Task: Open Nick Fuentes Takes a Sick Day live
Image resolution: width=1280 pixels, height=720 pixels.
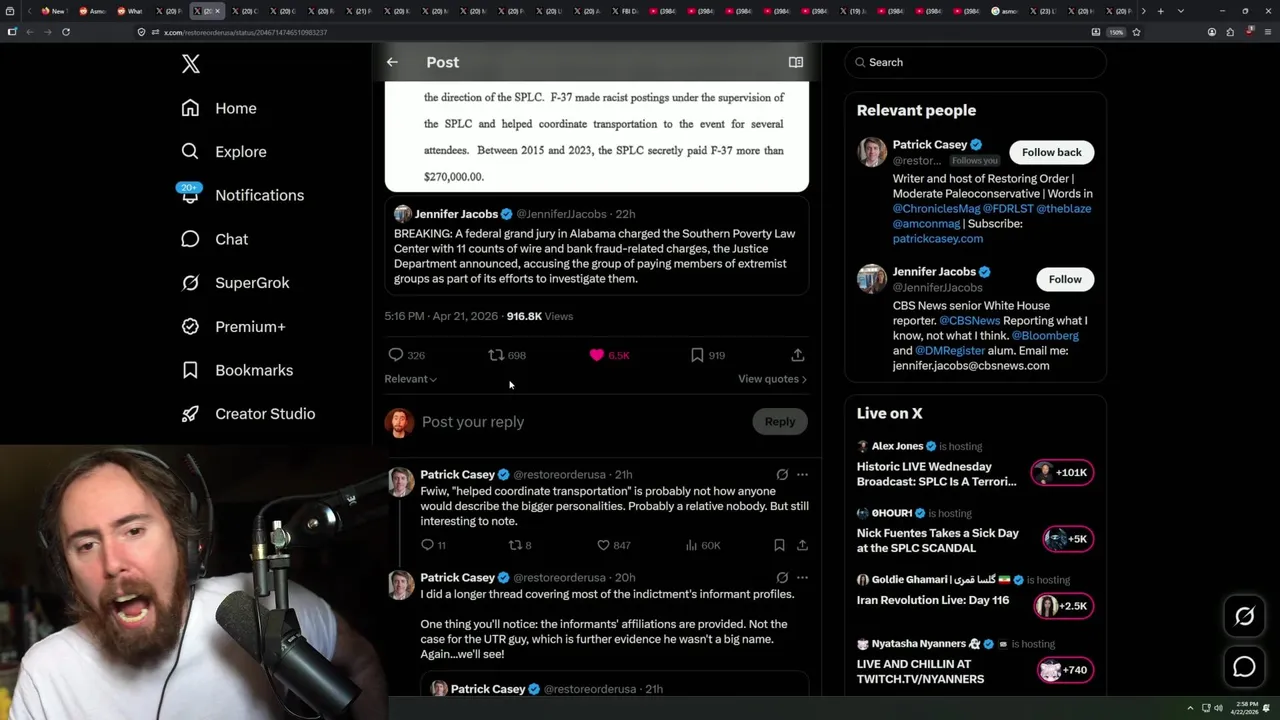Action: (938, 541)
